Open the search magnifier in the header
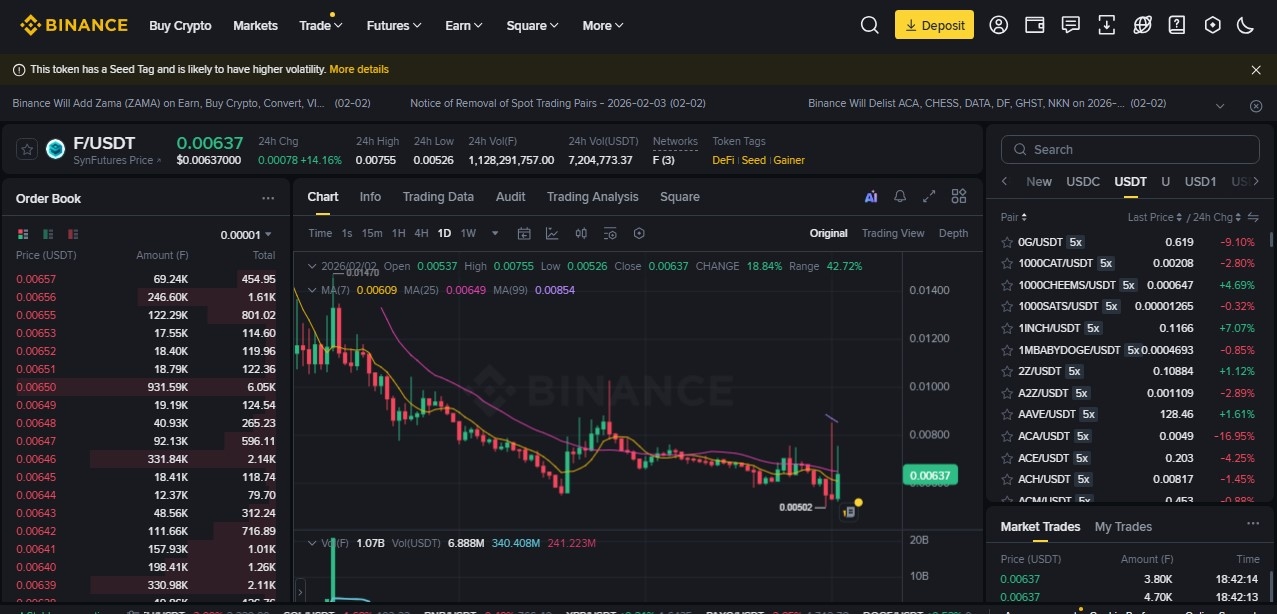 (x=869, y=25)
